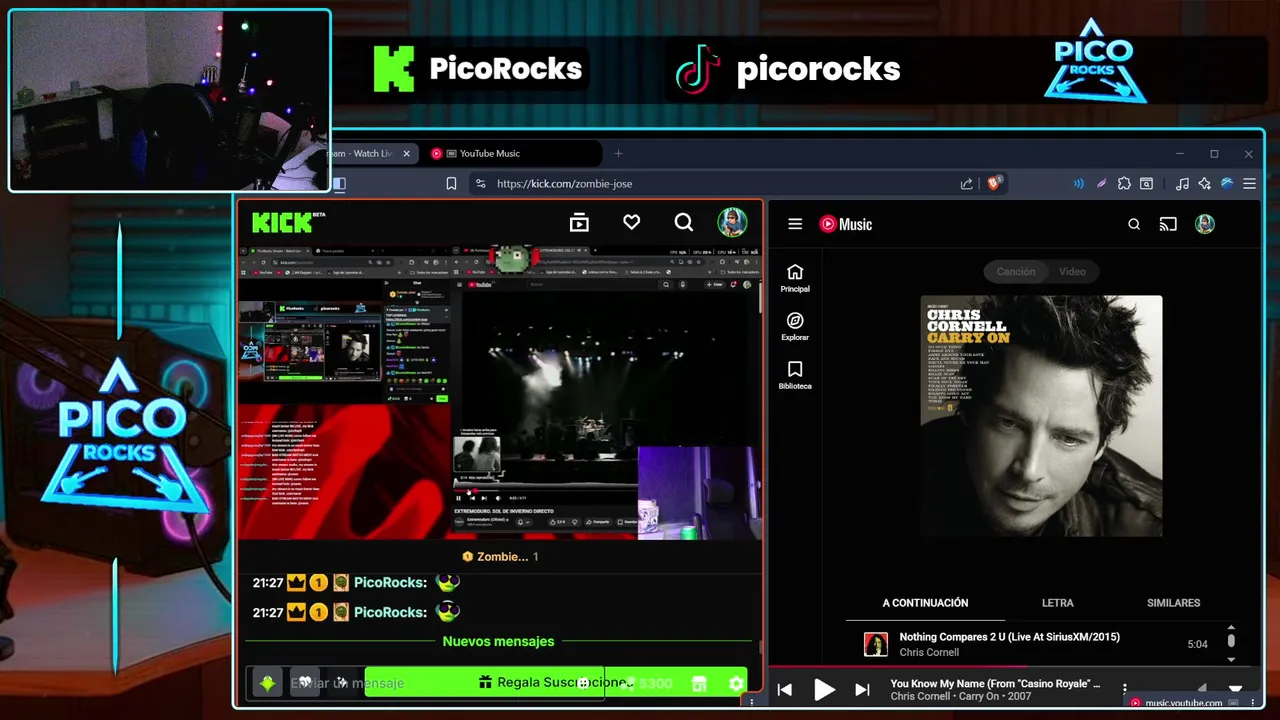
Task: Open YouTube Music account avatar
Action: (x=1204, y=224)
